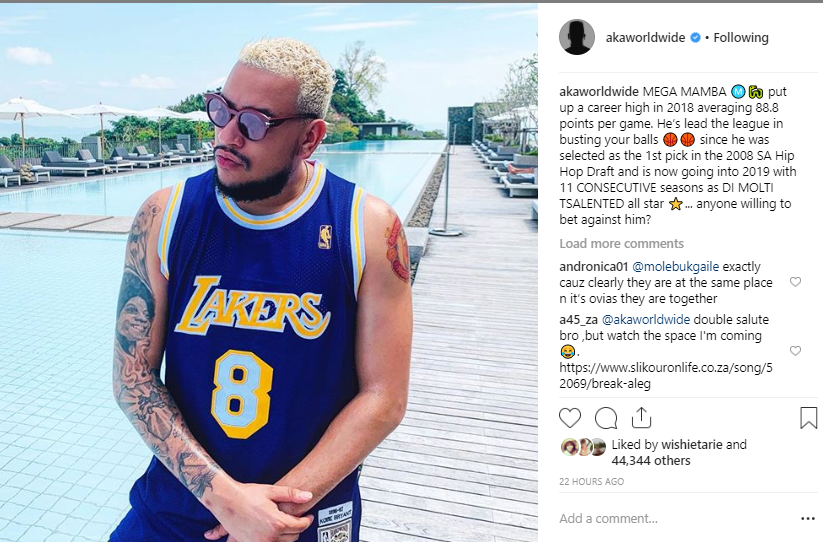Image resolution: width=823 pixels, height=542 pixels.
Task: Expand Load more comments
Action: (621, 243)
